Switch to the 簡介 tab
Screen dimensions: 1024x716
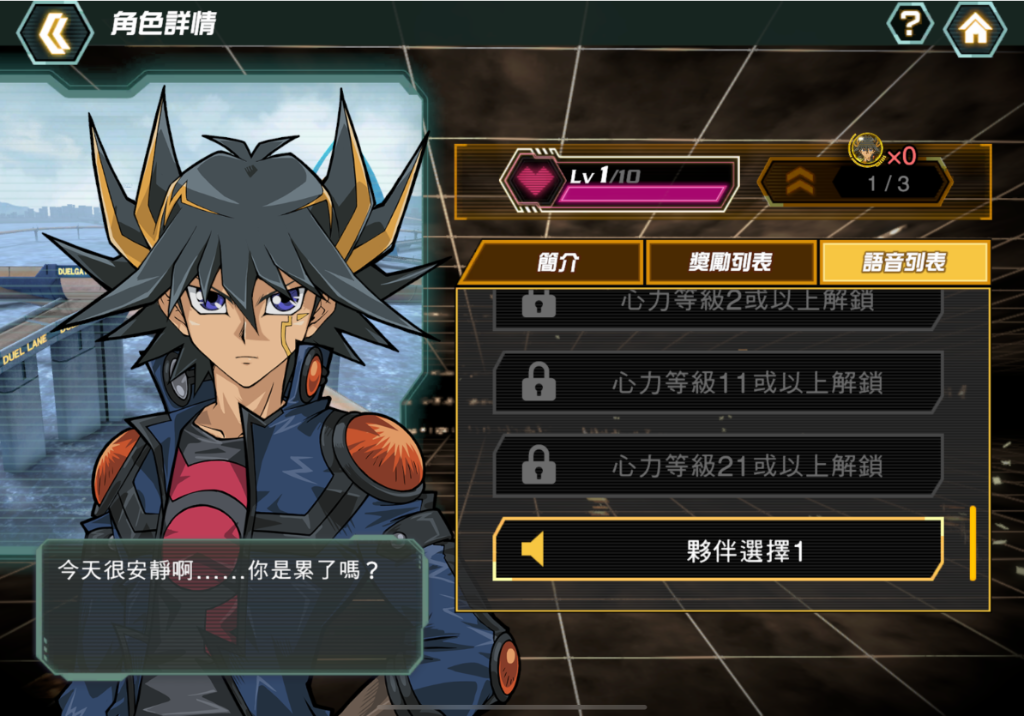pyautogui.click(x=555, y=263)
